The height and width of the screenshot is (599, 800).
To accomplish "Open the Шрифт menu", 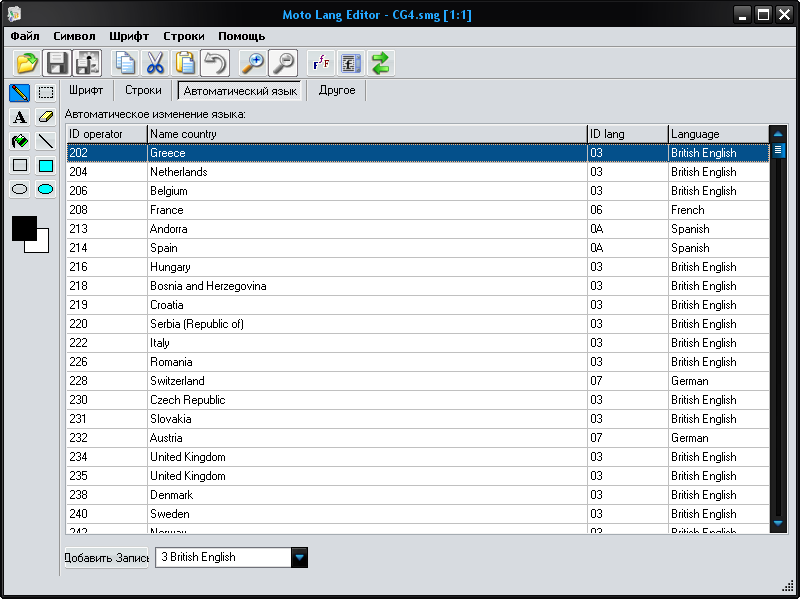I will point(129,36).
